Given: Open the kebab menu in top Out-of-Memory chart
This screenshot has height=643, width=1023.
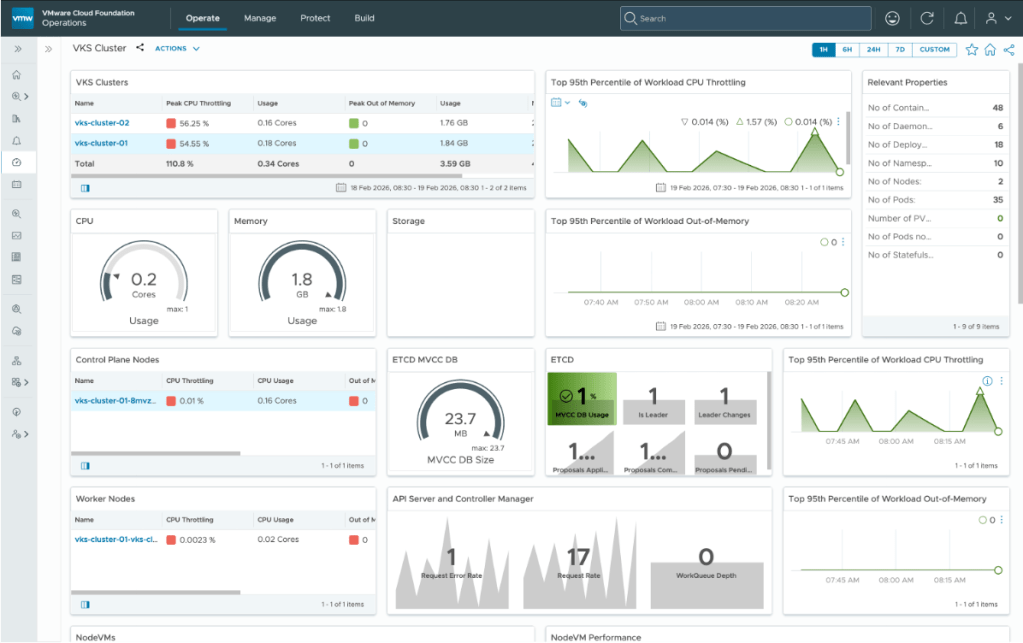Looking at the screenshot, I should [843, 242].
